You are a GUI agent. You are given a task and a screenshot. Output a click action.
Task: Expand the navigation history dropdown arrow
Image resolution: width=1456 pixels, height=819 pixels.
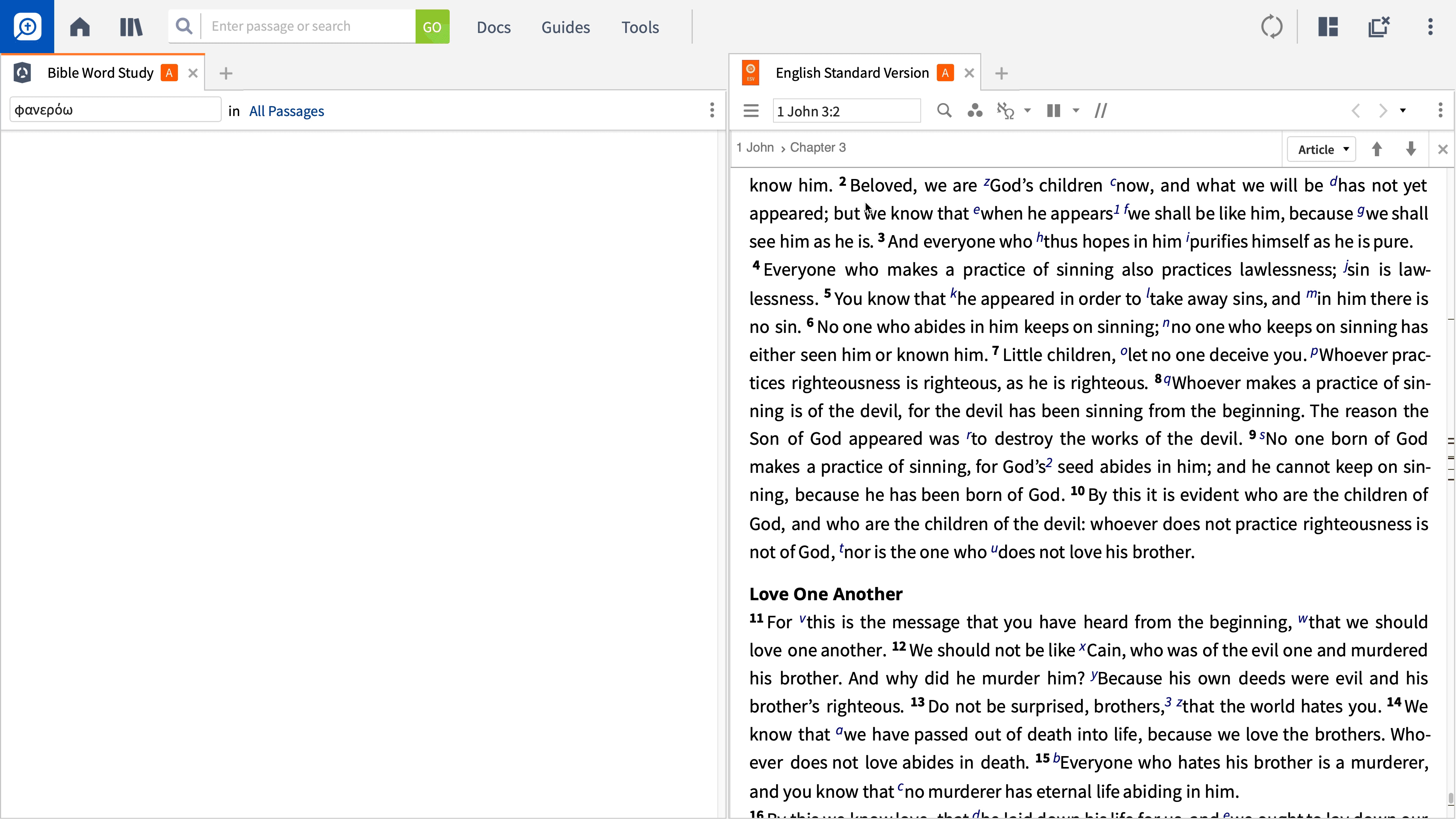(x=1403, y=111)
